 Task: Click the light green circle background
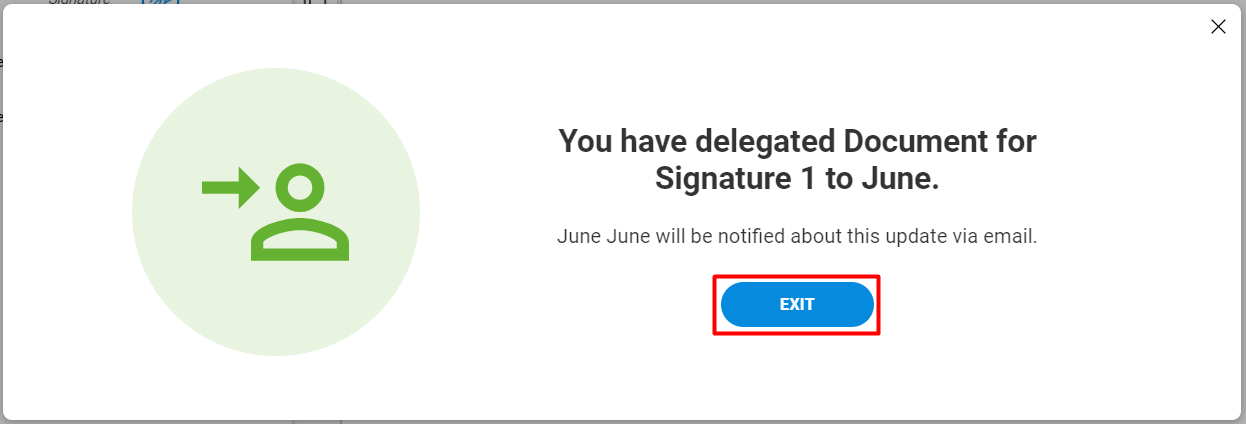pyautogui.click(x=276, y=212)
